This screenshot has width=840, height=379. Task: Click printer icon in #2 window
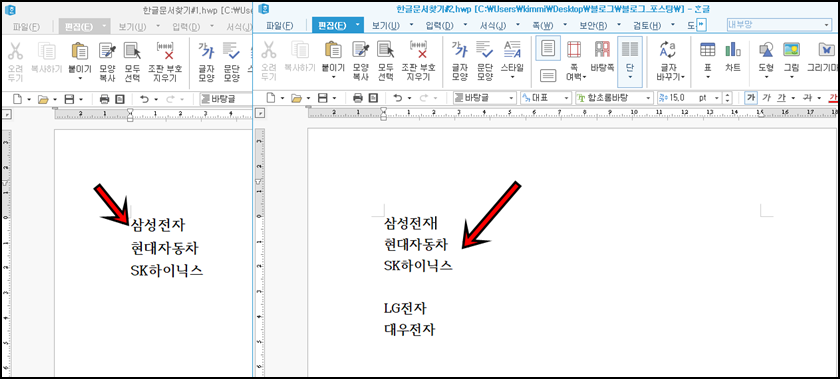pos(358,98)
